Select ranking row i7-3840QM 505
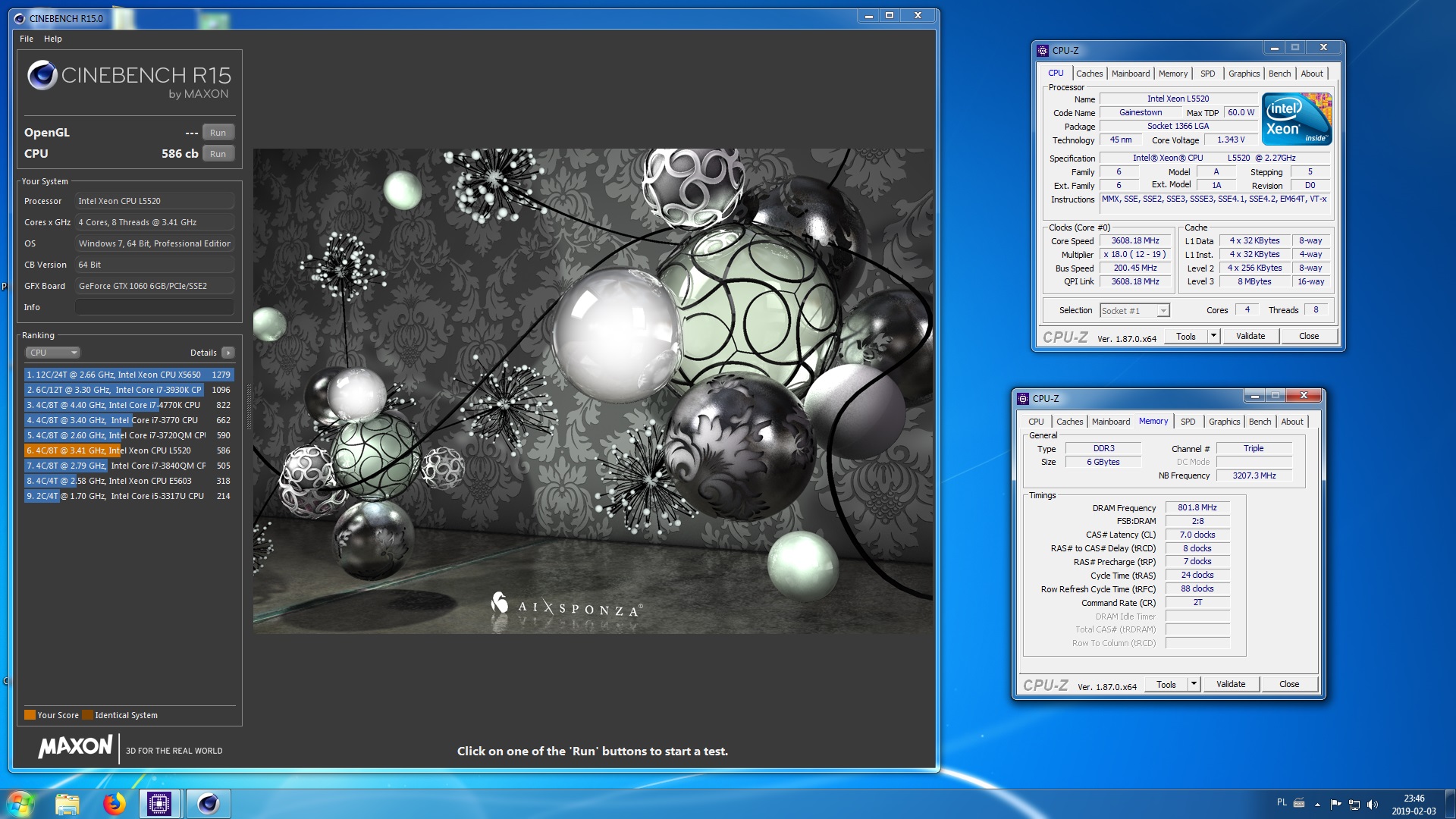 click(129, 466)
